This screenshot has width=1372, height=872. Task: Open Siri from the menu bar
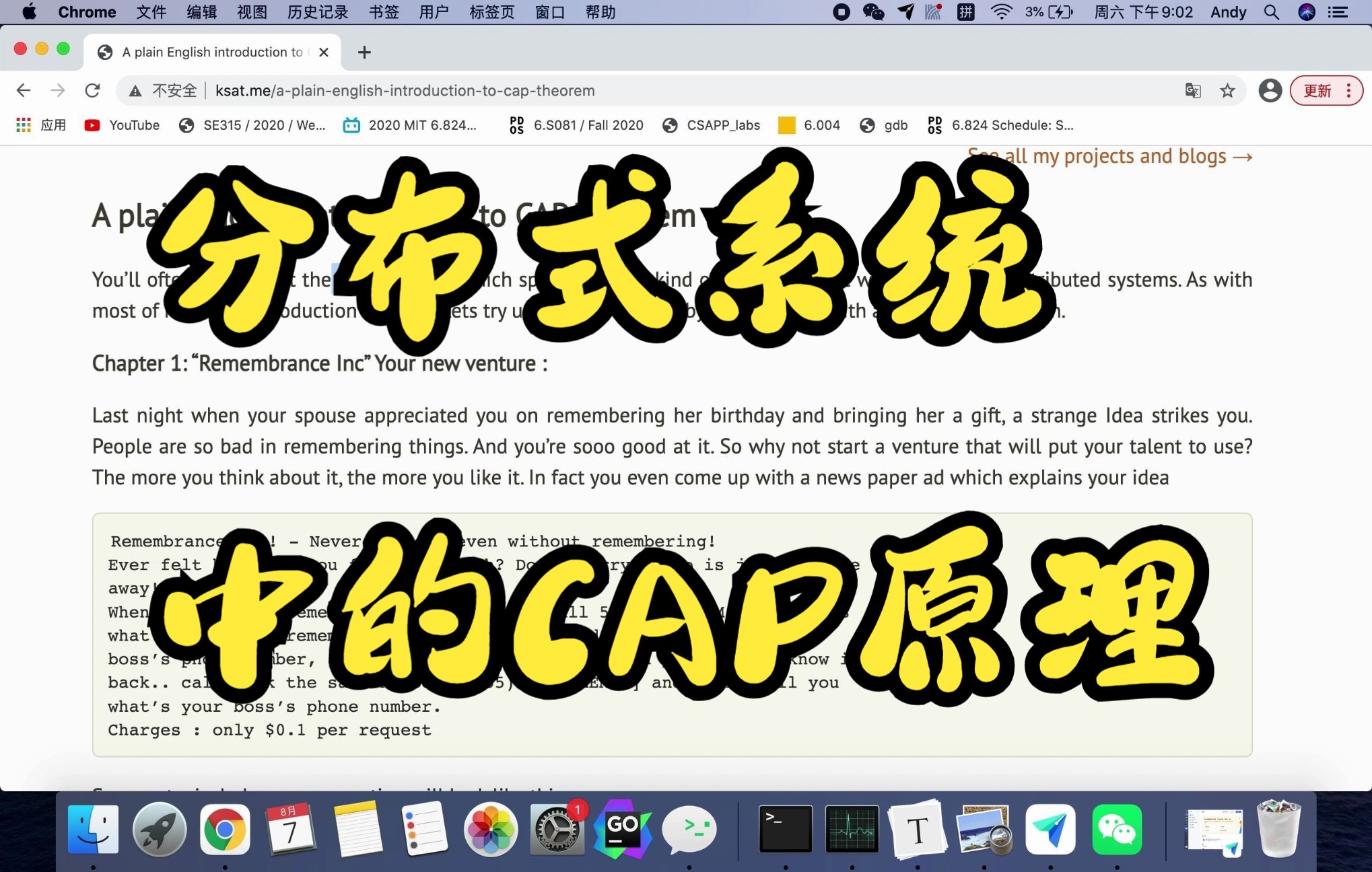click(1307, 12)
